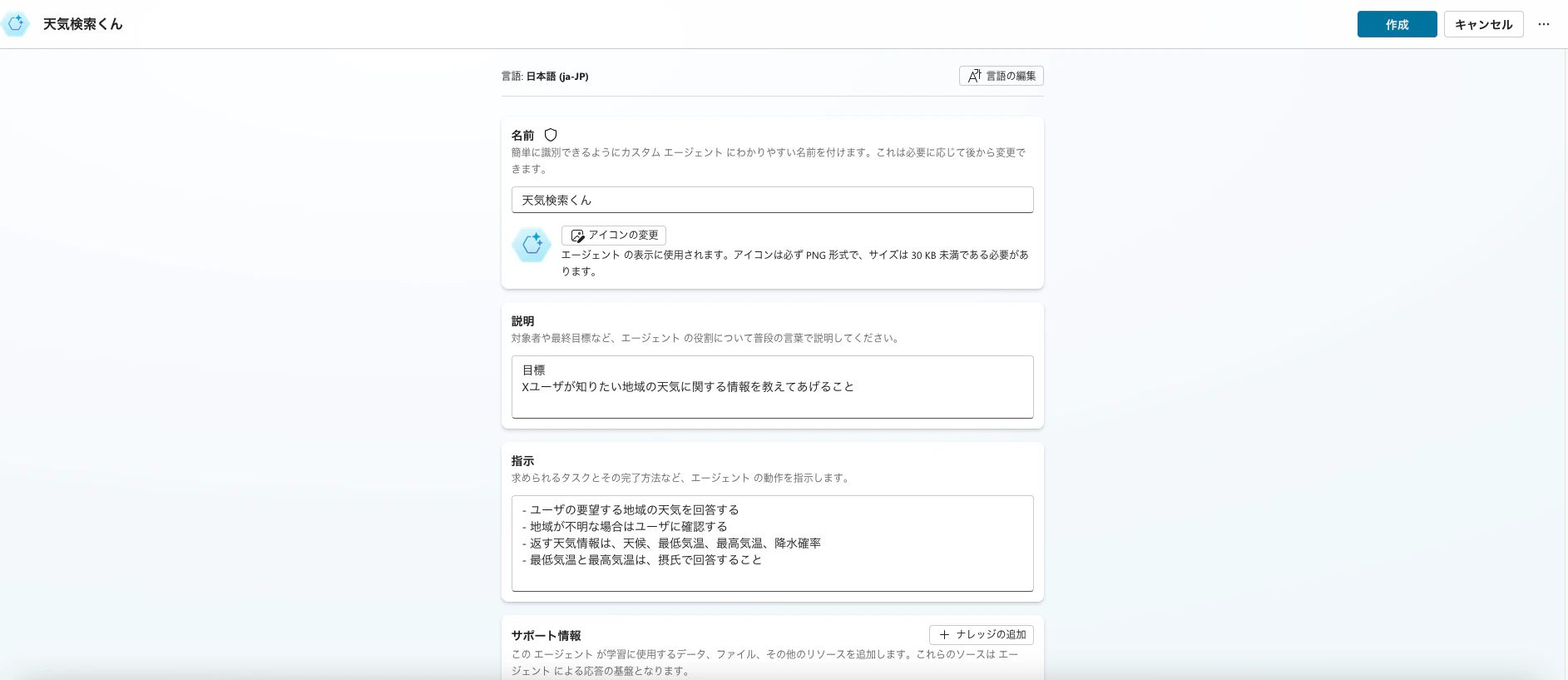Click the 指示 helper text about 求められるタスク
Screen dimensions: 1568x680
coord(682,478)
